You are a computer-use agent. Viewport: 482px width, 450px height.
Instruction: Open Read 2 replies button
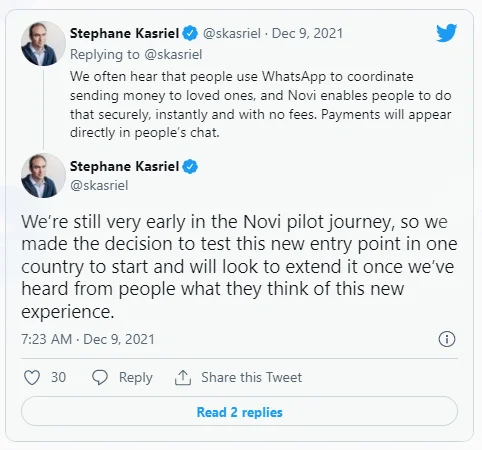tap(239, 412)
